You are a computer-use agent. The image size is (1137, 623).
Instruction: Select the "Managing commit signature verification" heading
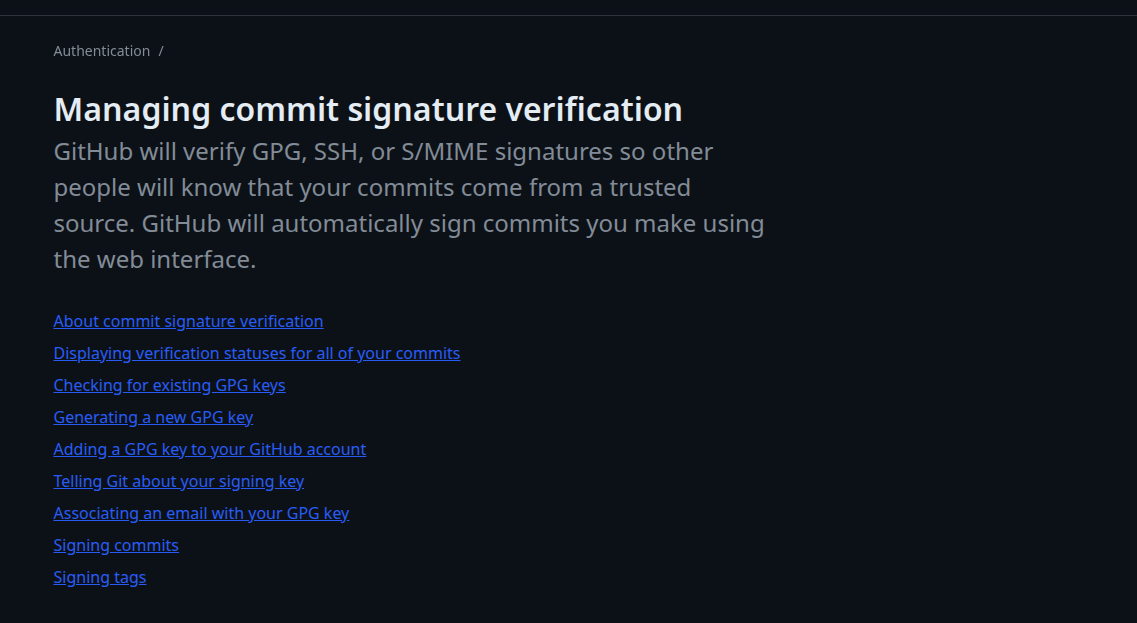point(368,109)
